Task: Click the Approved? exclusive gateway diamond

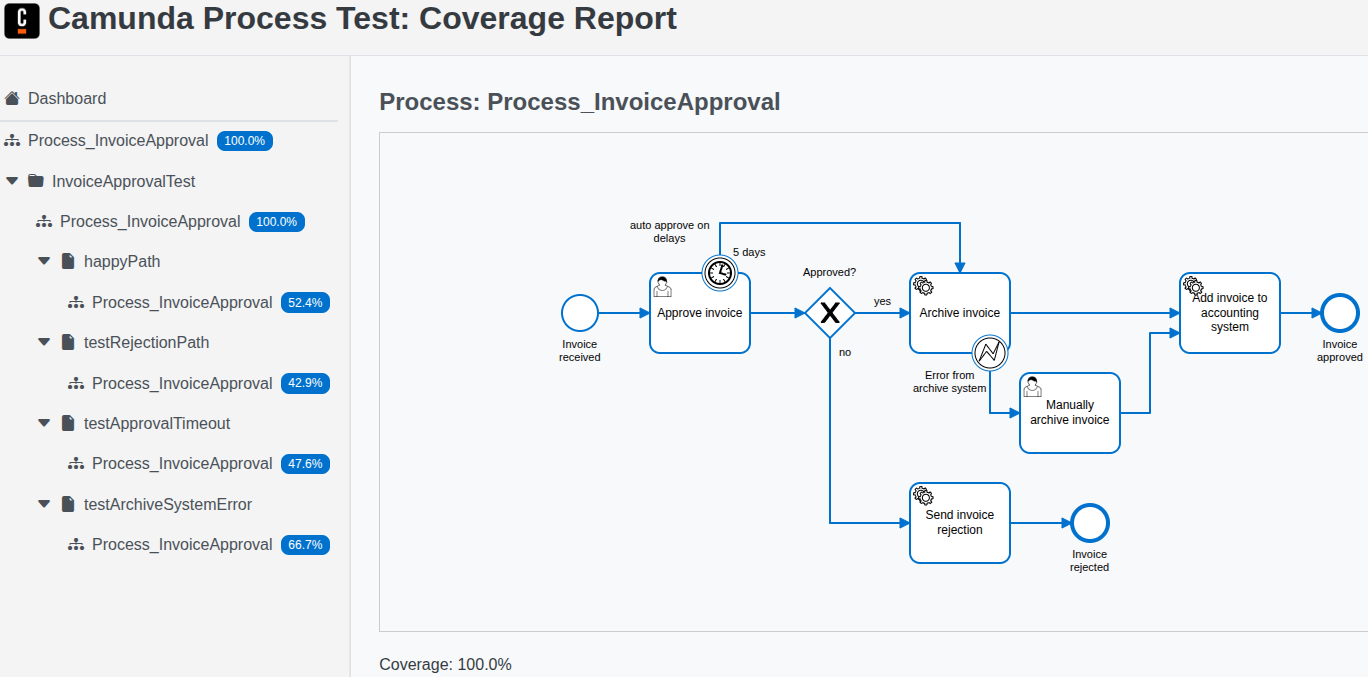Action: click(x=830, y=313)
